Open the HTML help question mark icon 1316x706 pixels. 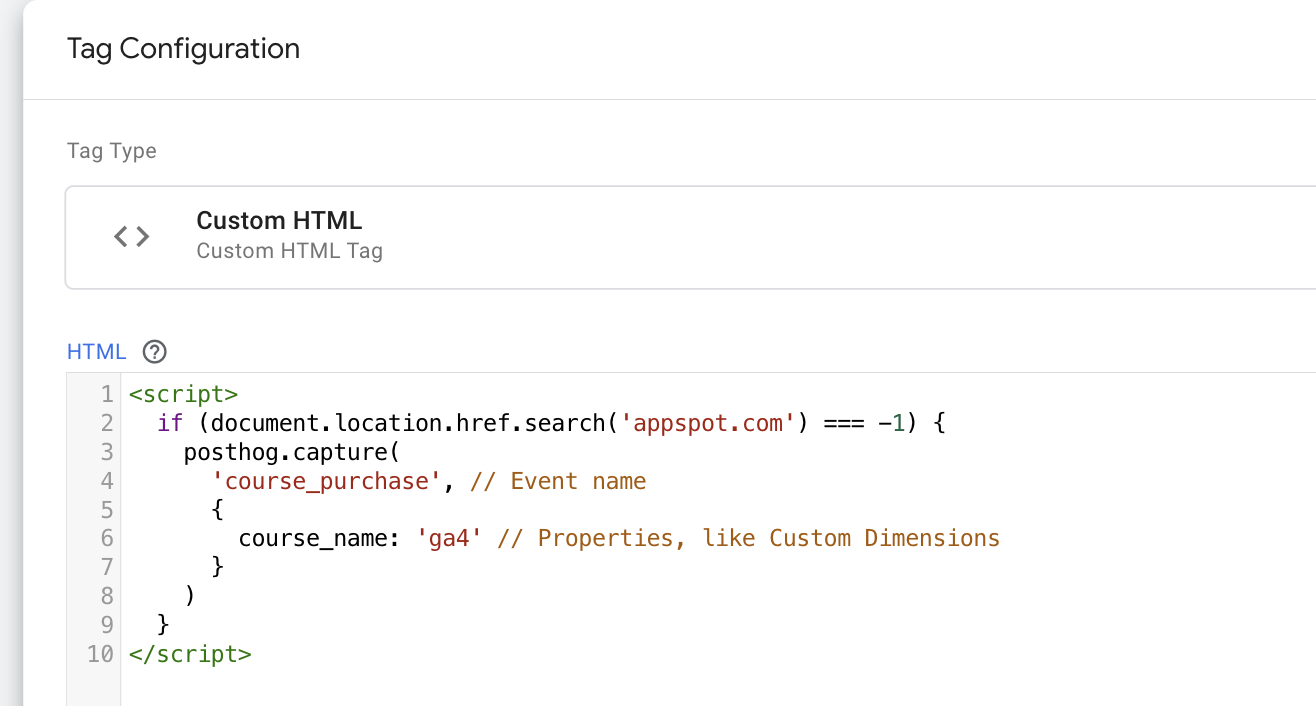tap(154, 352)
